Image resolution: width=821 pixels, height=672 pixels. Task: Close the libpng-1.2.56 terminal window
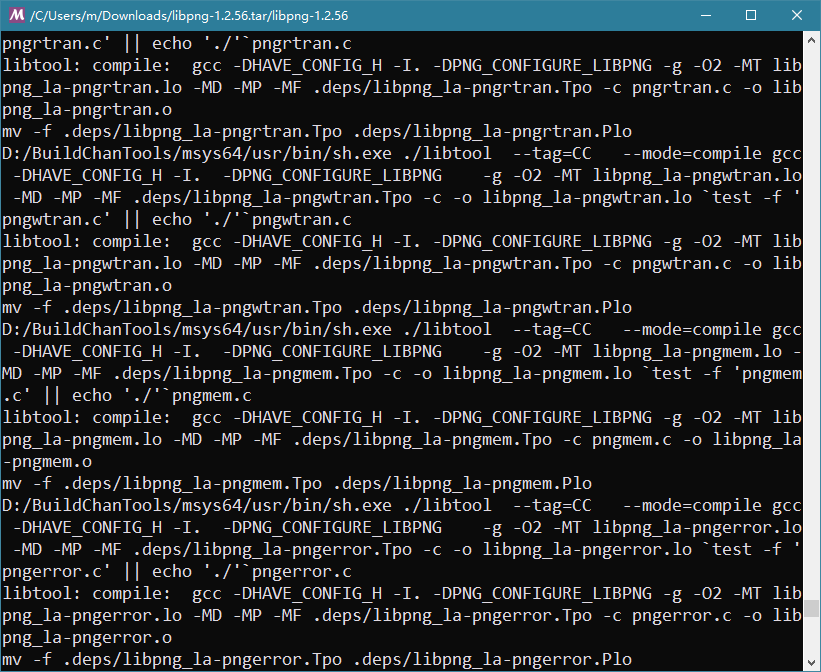797,16
